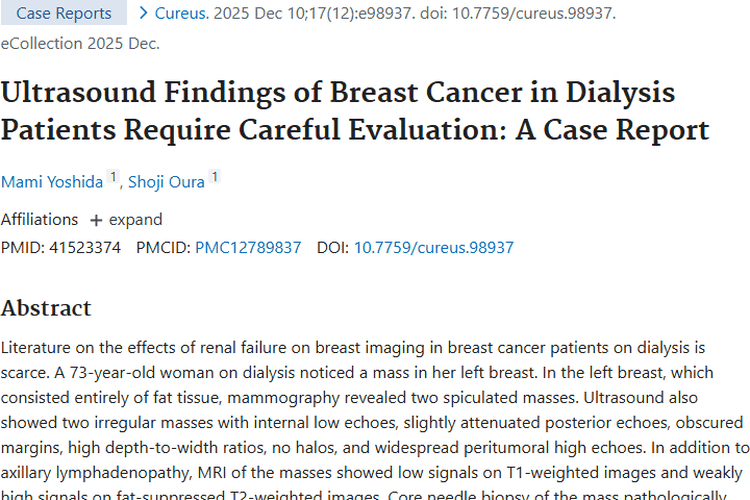This screenshot has height=500, width=750.
Task: Click the Affiliations label
Action: tap(39, 220)
